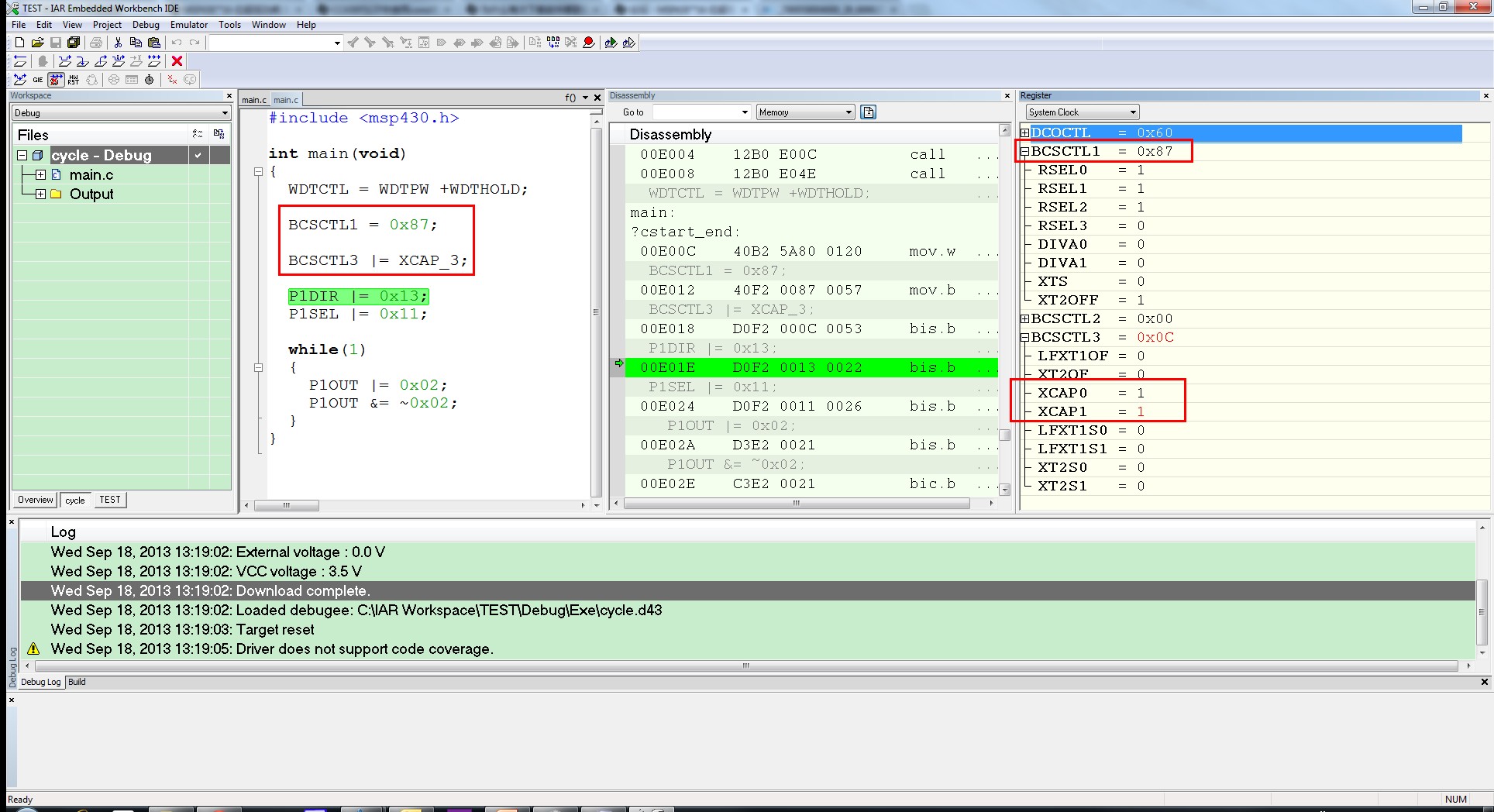Click the debugger Reset icon
This screenshot has height=812, width=1494.
20,61
